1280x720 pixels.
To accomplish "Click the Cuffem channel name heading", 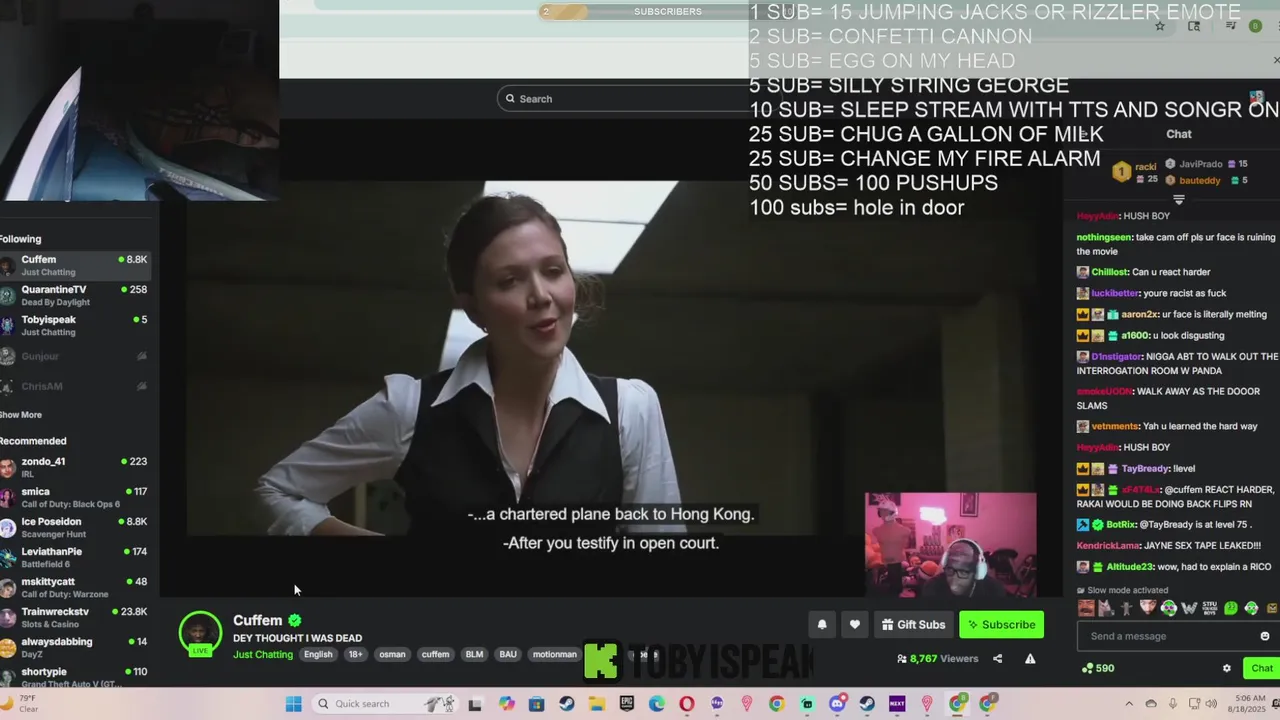I will [258, 620].
